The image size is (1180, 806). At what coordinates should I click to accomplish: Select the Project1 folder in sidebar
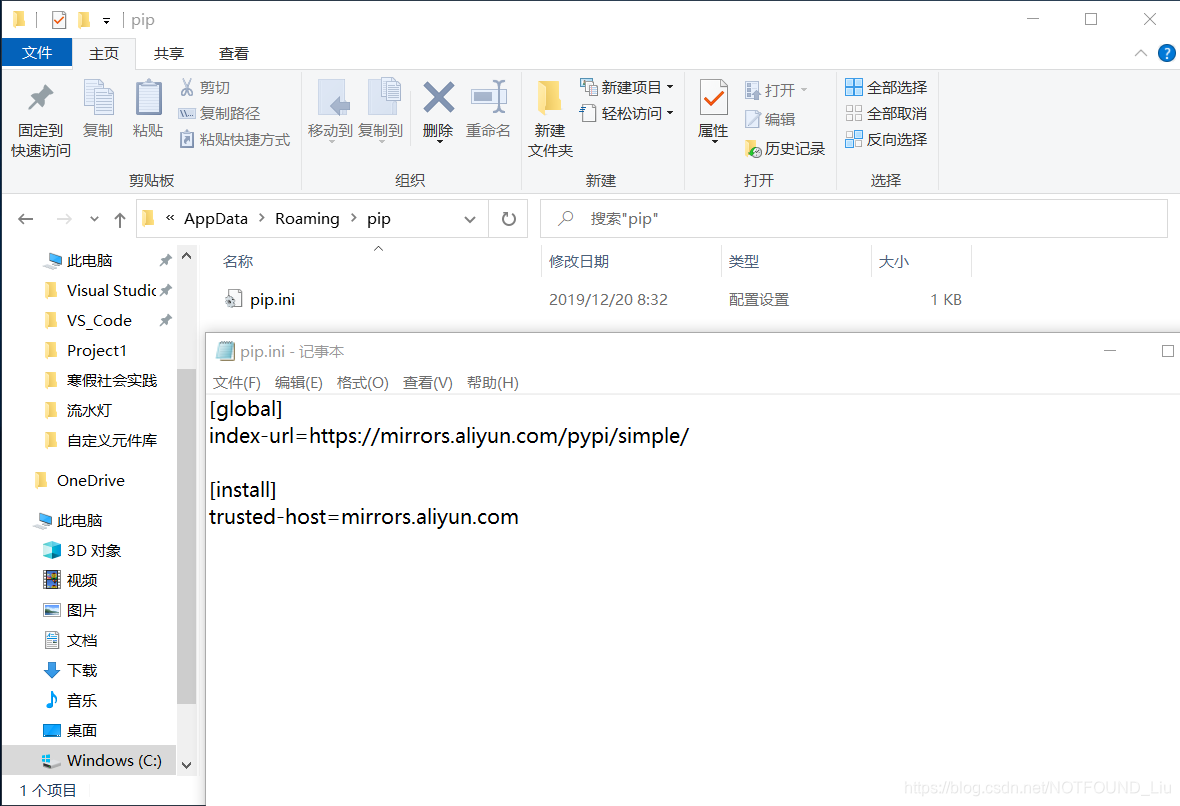tap(96, 351)
